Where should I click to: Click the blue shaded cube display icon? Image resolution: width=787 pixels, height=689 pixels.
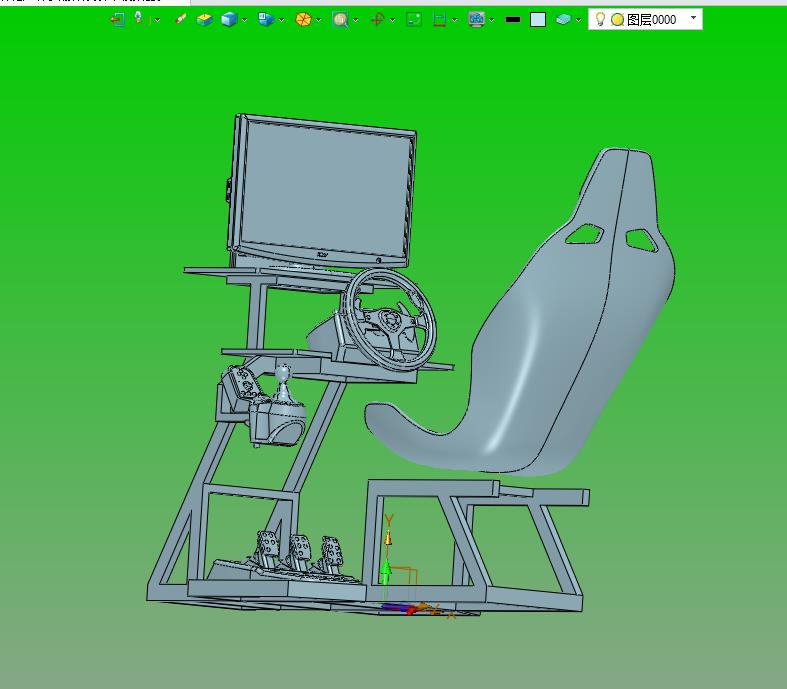tap(229, 20)
